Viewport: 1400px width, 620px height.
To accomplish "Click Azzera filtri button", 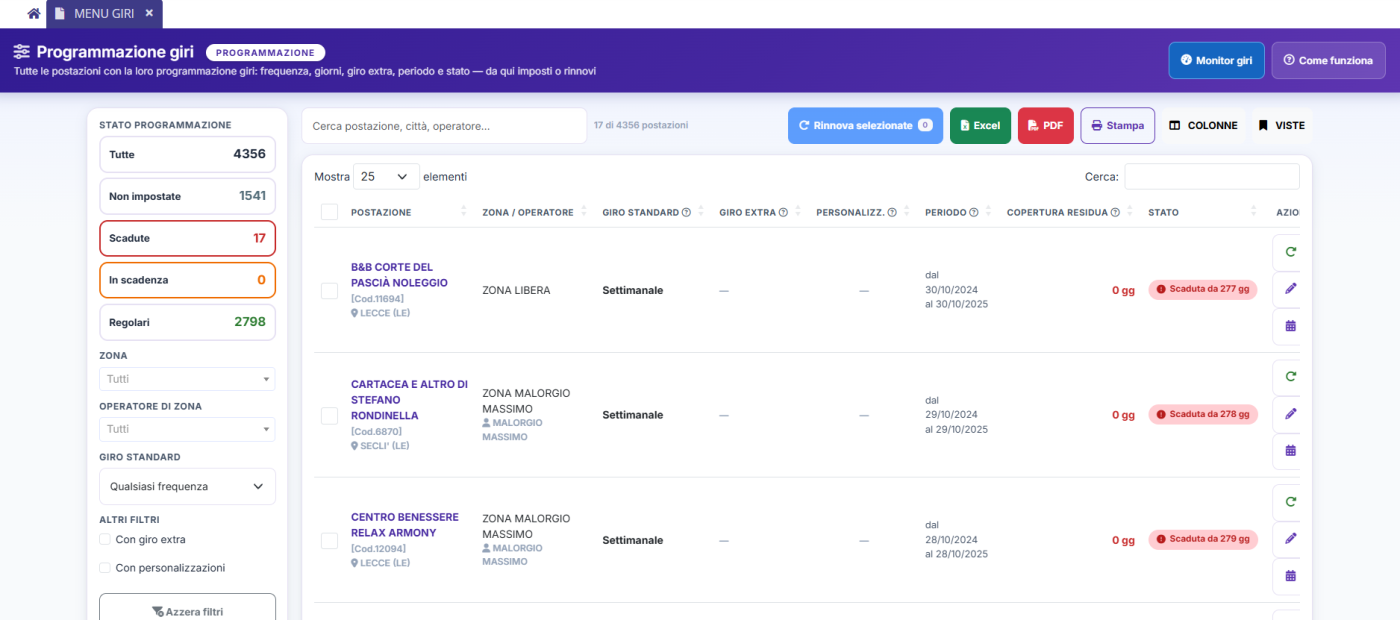I will point(187,610).
